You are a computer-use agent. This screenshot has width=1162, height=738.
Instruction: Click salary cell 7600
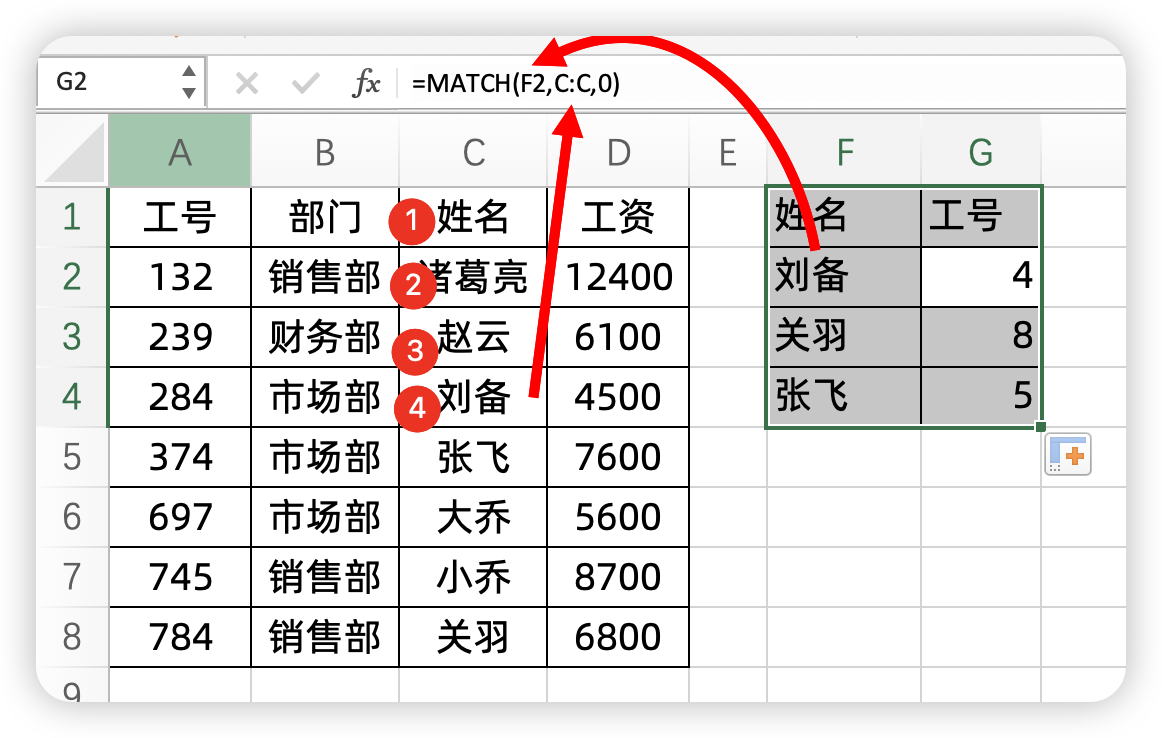pos(618,457)
